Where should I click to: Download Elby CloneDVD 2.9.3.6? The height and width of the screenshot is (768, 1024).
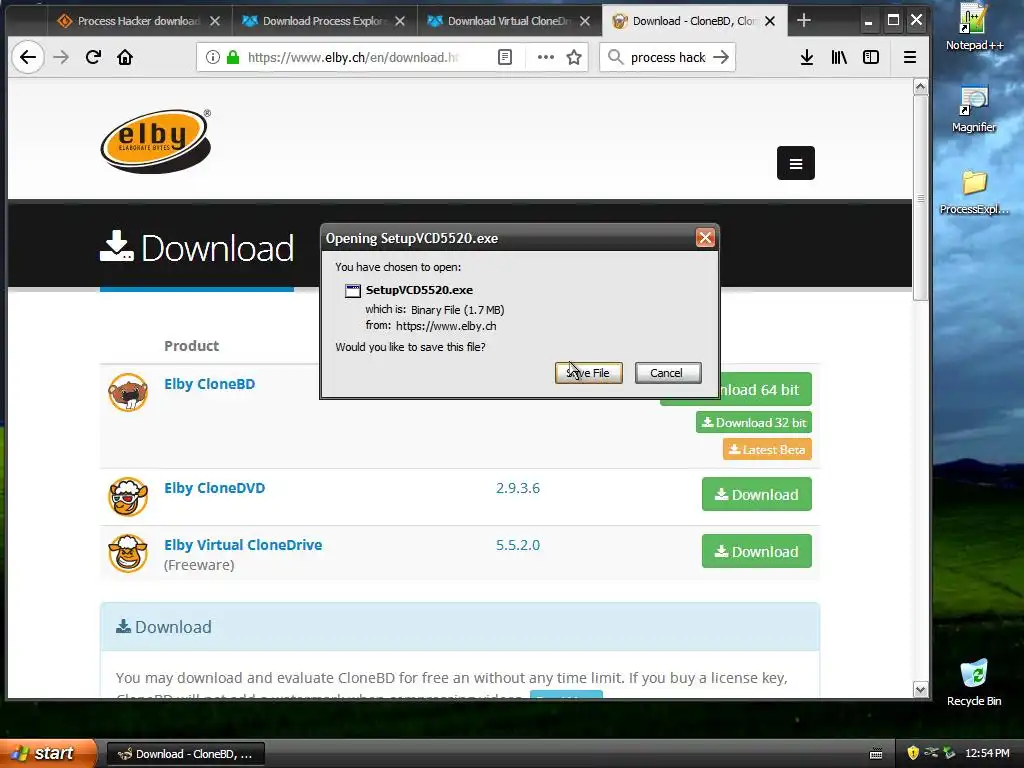[757, 494]
